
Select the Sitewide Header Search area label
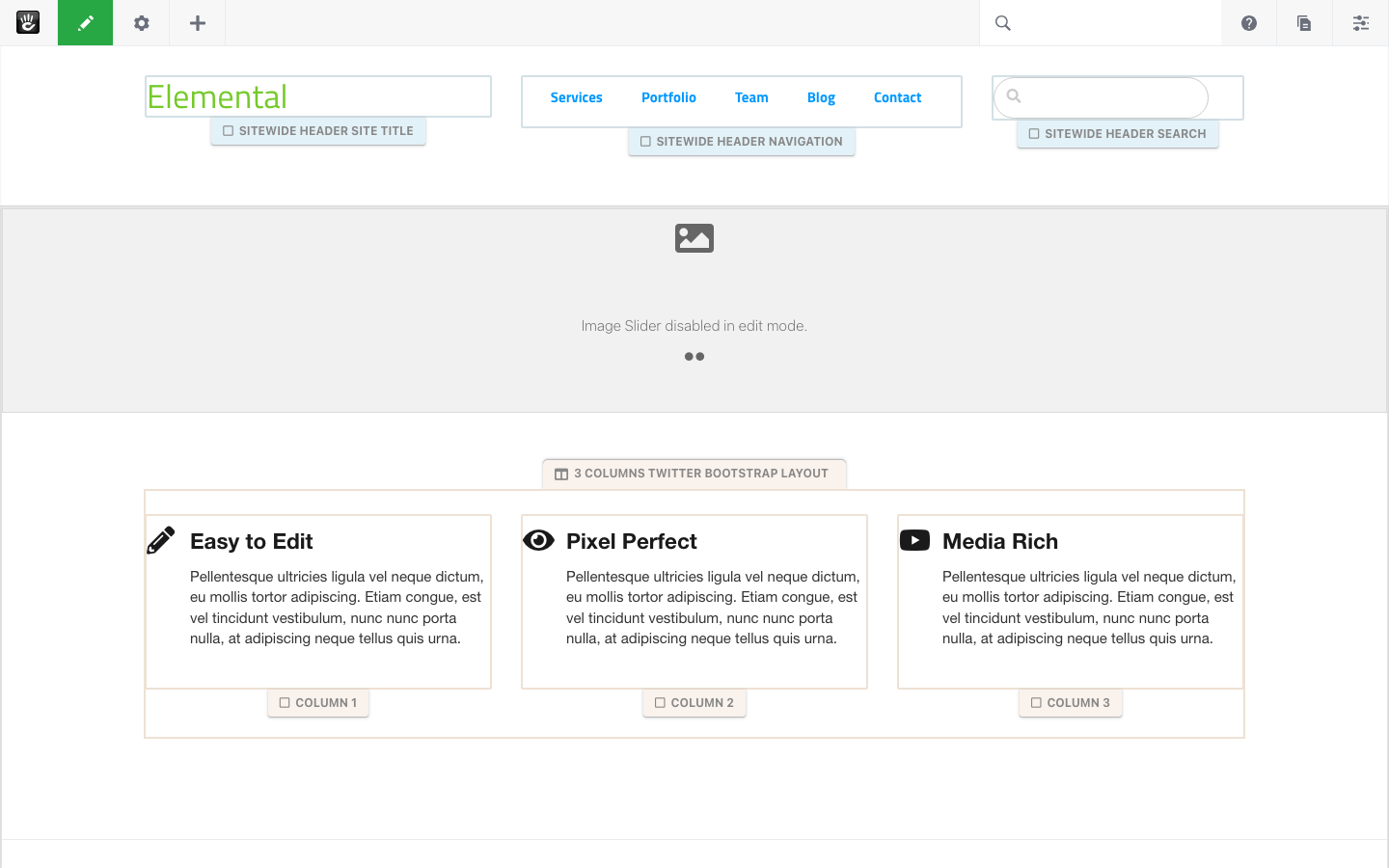pyautogui.click(x=1118, y=134)
